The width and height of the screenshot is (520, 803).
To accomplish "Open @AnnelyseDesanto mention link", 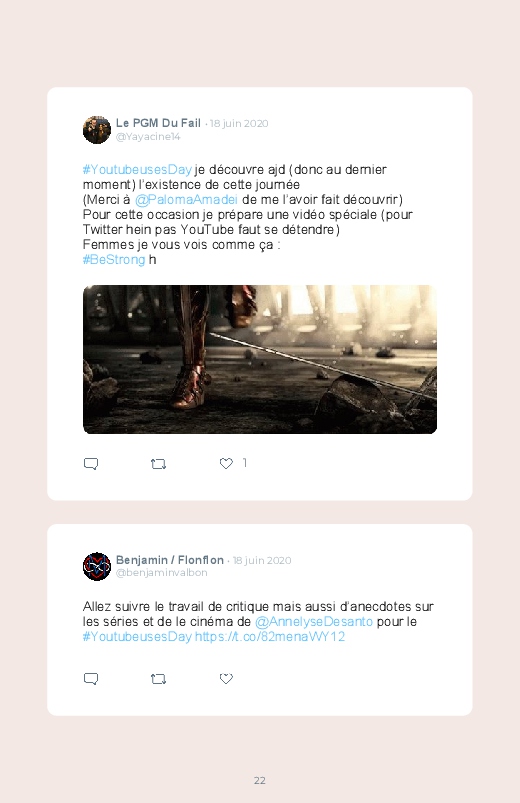I will point(314,622).
